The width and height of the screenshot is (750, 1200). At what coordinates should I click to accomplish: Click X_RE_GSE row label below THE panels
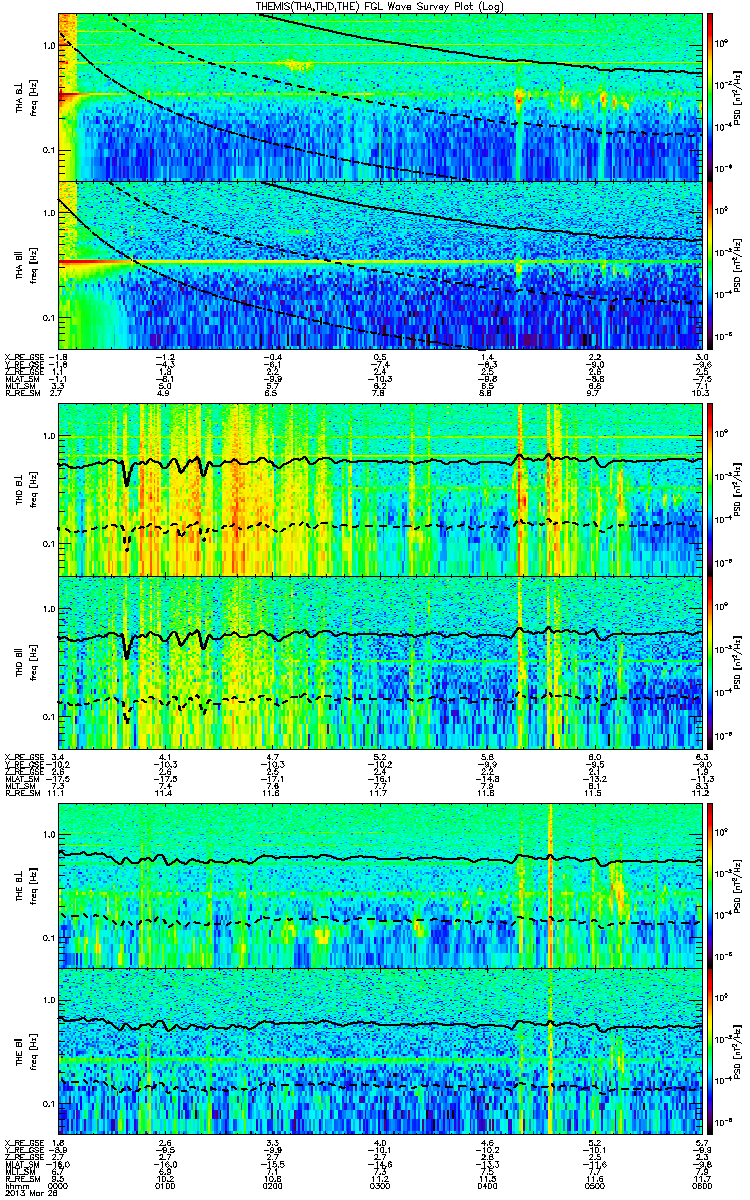pyautogui.click(x=24, y=1142)
